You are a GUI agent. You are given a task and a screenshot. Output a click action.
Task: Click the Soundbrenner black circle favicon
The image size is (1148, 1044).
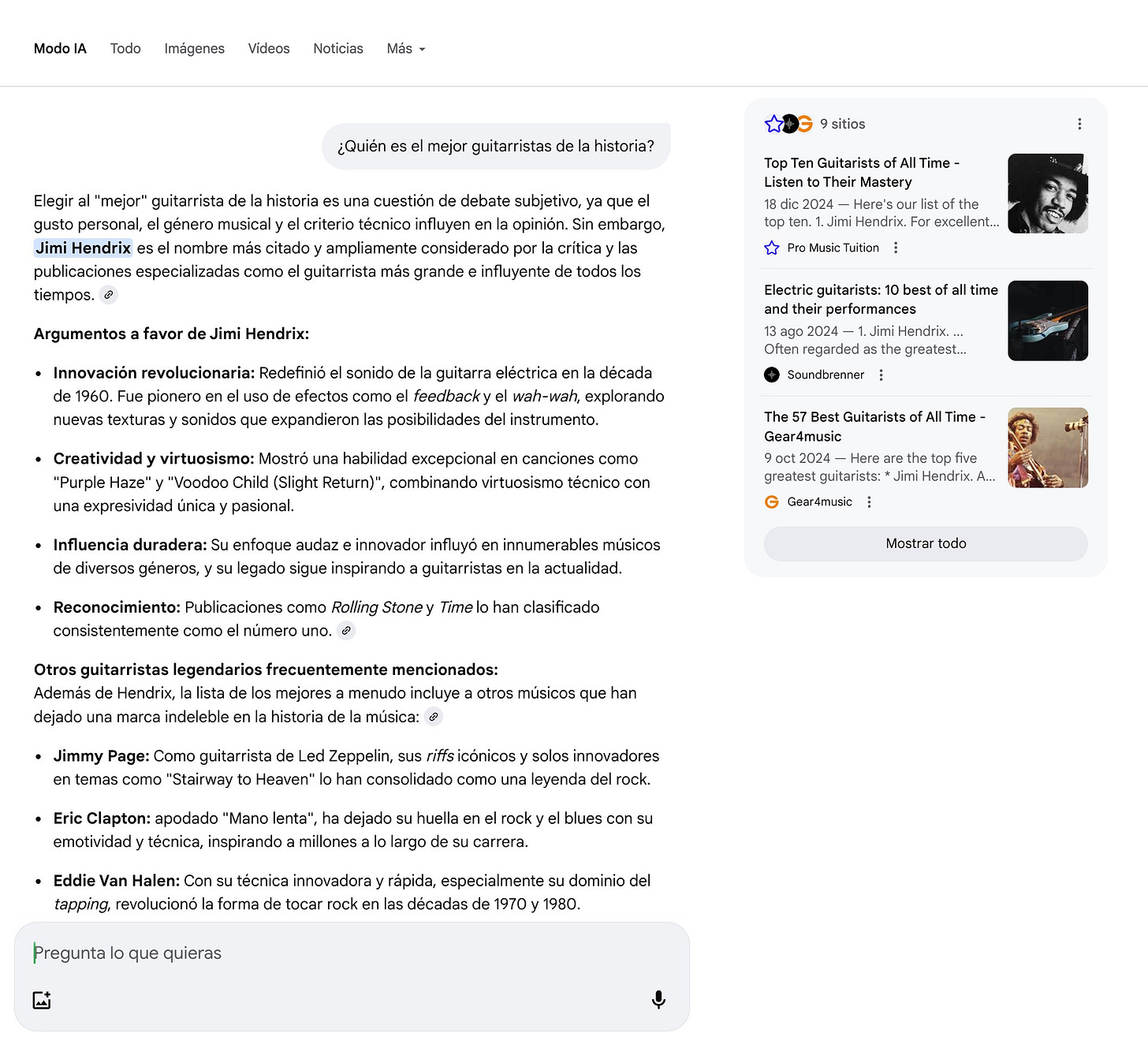[x=772, y=375]
